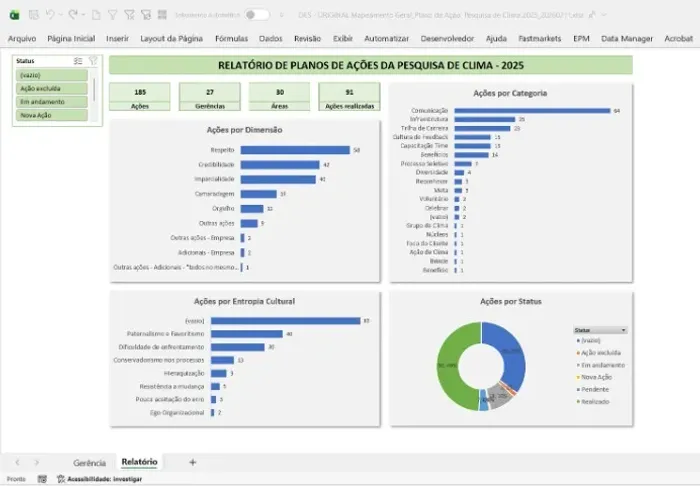Click the macro recording icon in status bar
The height and width of the screenshot is (486, 700).
pyautogui.click(x=42, y=479)
